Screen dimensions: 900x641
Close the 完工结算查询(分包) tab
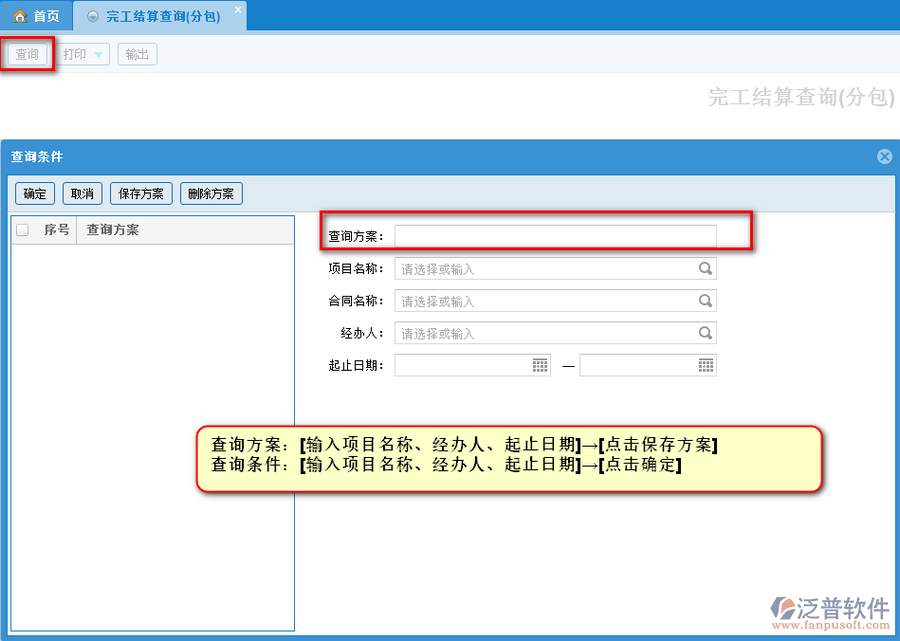pyautogui.click(x=237, y=10)
